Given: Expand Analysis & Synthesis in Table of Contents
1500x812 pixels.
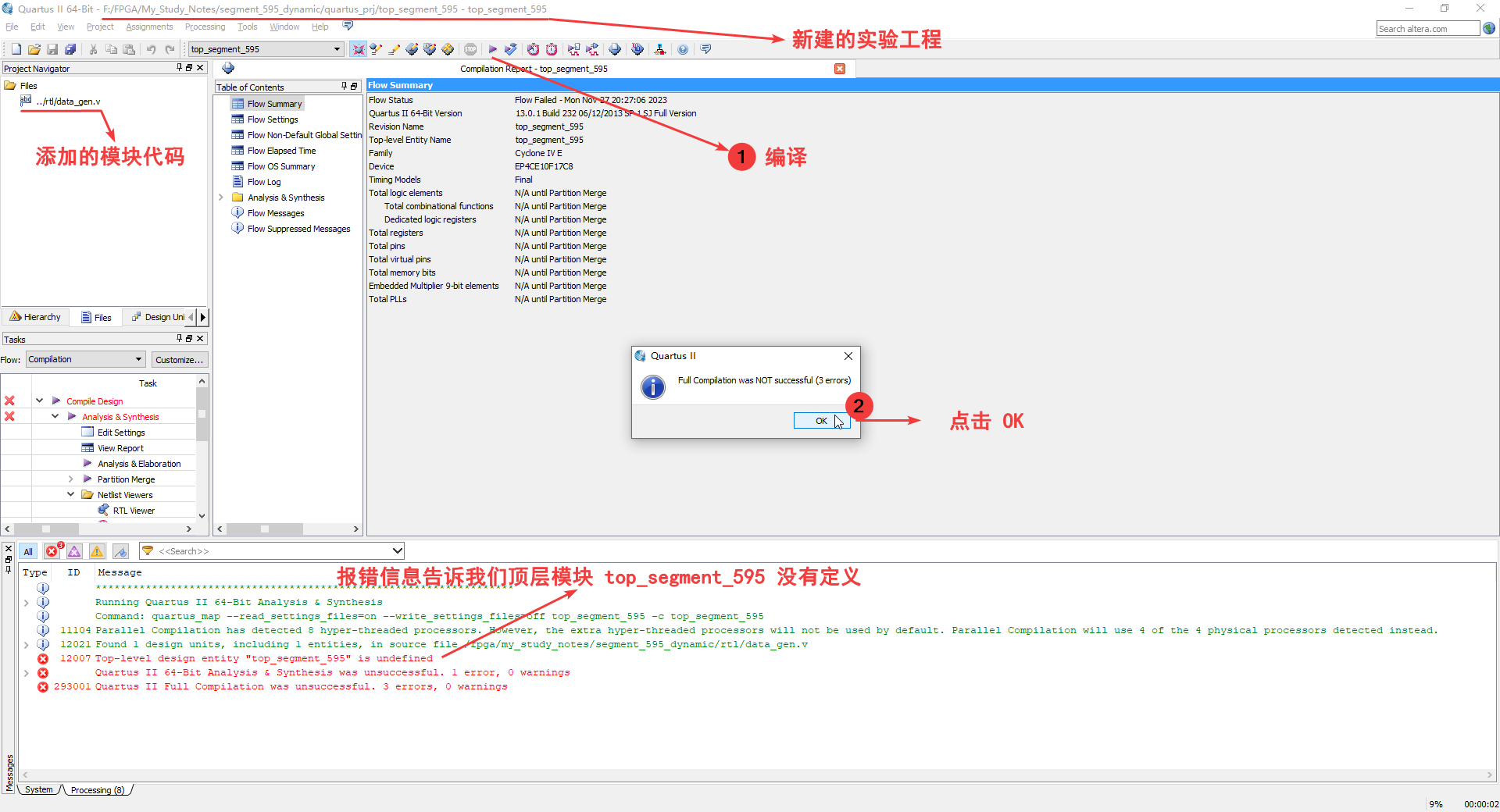Looking at the screenshot, I should click(221, 198).
